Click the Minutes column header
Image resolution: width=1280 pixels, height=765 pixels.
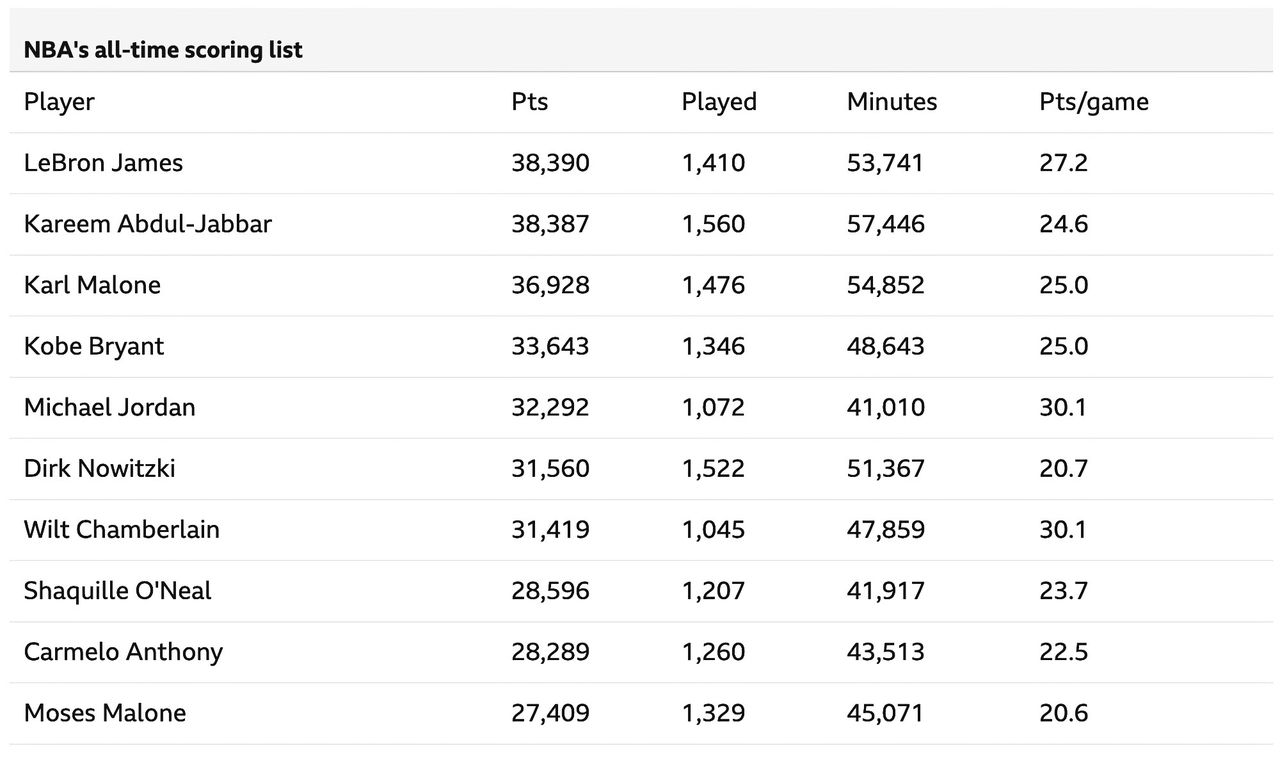click(892, 102)
